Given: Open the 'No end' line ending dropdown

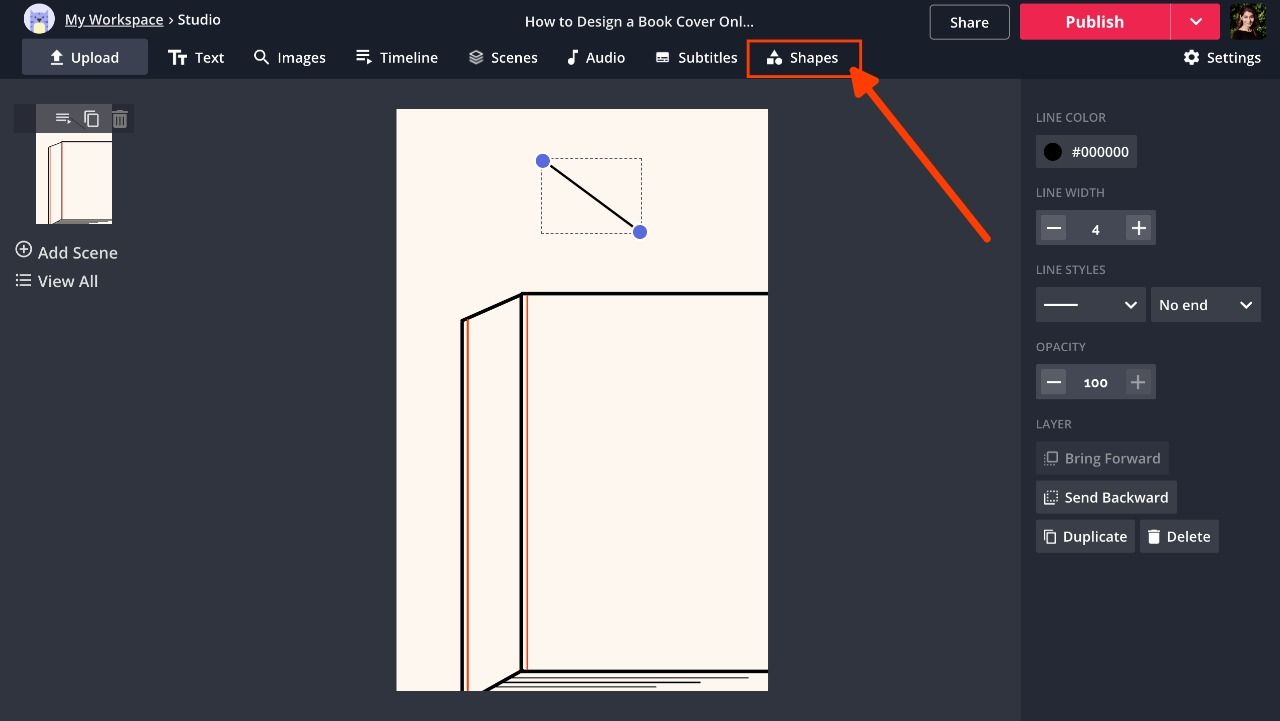Looking at the screenshot, I should pos(1205,305).
